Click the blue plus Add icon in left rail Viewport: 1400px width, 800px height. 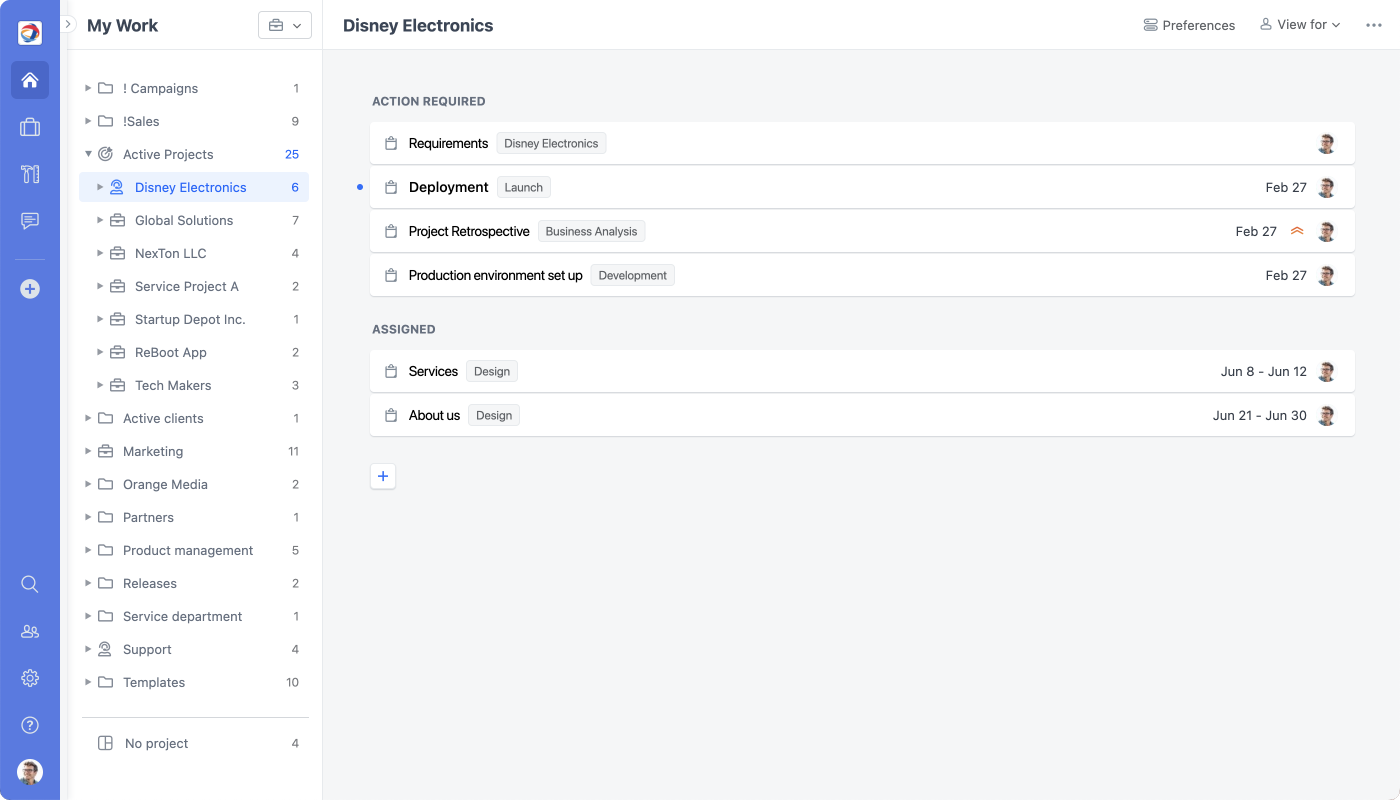pos(30,289)
